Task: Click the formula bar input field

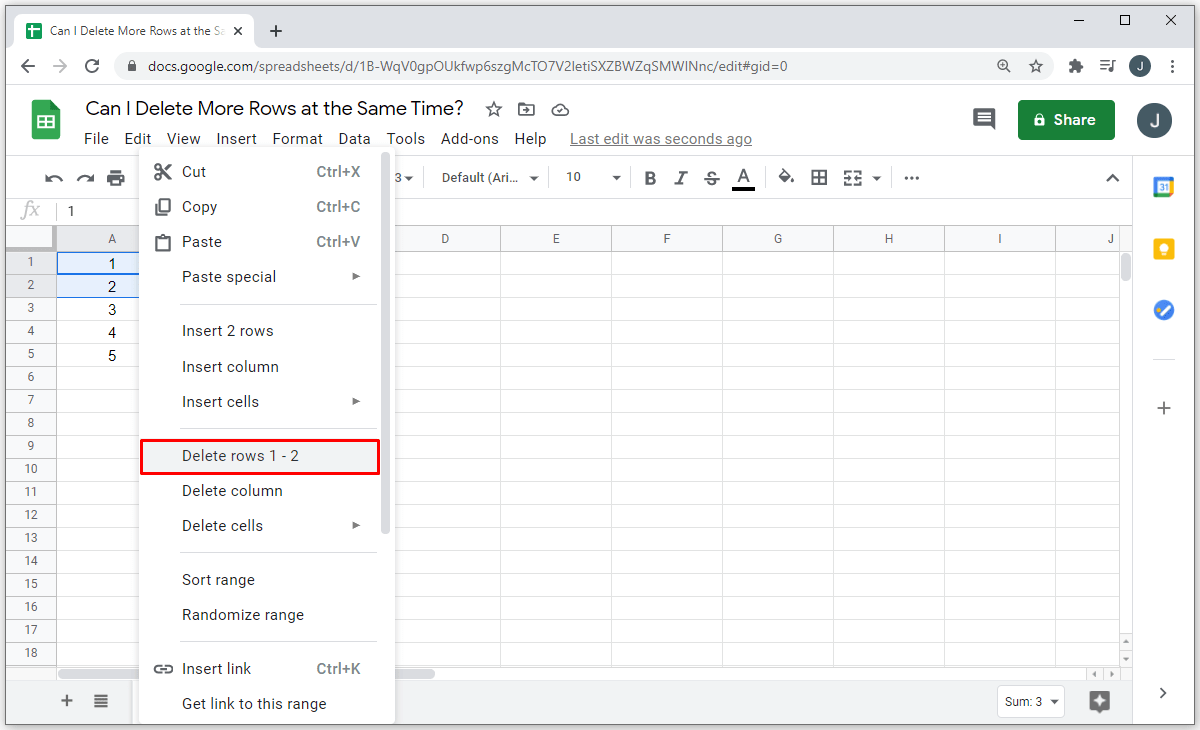Action: 600,211
